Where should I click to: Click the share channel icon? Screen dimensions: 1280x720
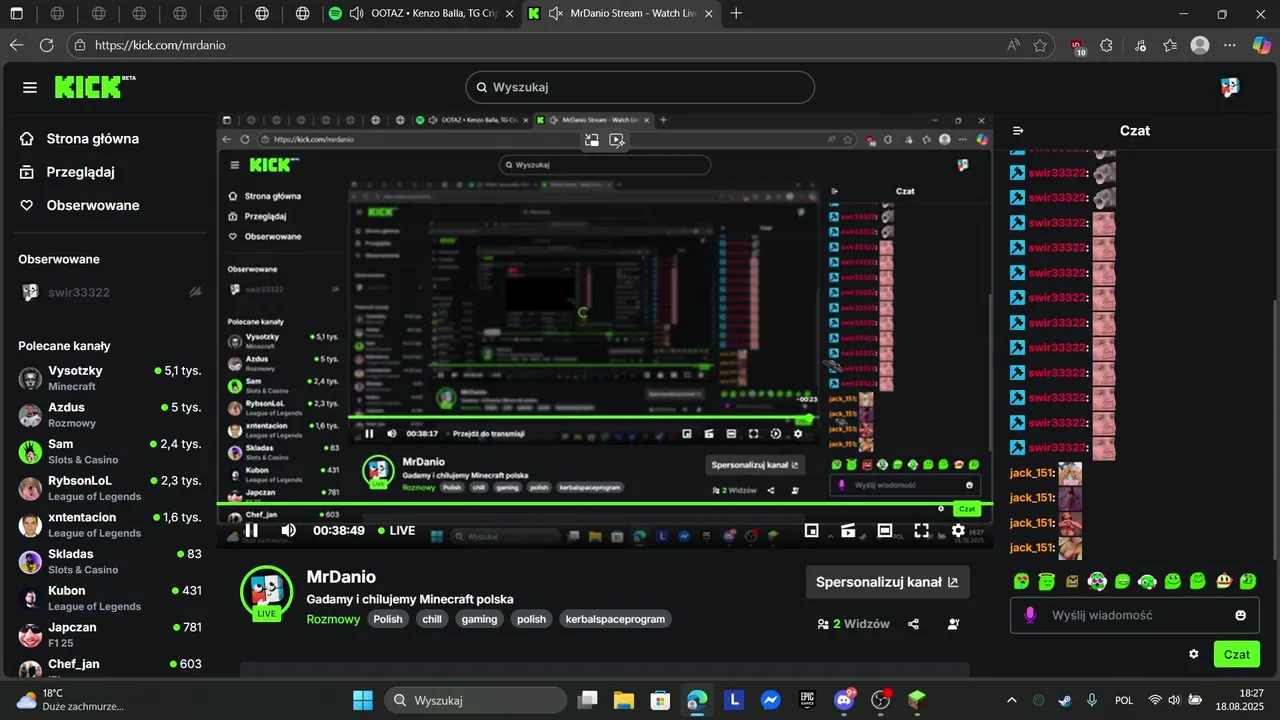(x=913, y=624)
